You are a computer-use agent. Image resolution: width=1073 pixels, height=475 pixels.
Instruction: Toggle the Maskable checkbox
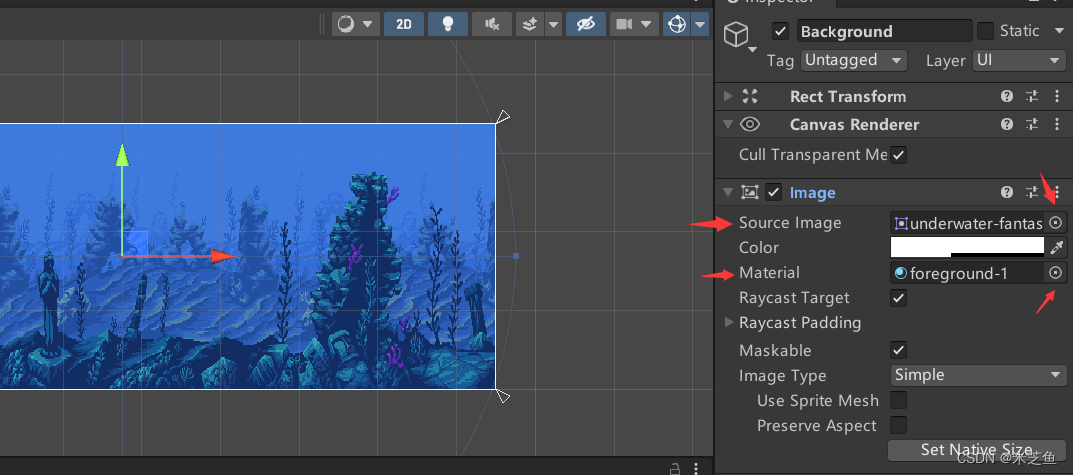click(x=899, y=350)
